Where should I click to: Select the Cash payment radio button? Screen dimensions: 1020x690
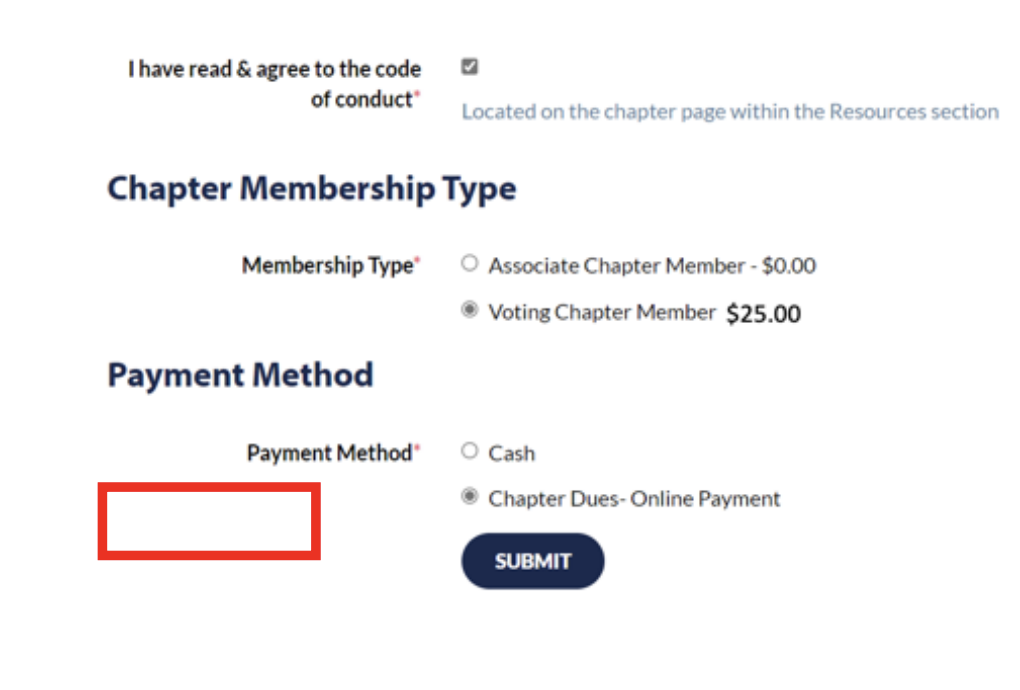pyautogui.click(x=469, y=451)
